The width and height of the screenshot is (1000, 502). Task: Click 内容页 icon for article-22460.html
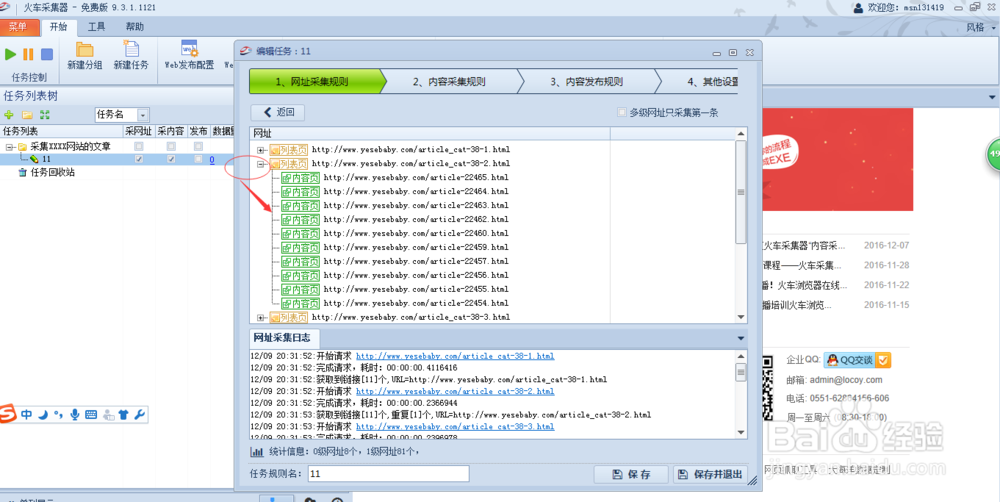(300, 233)
